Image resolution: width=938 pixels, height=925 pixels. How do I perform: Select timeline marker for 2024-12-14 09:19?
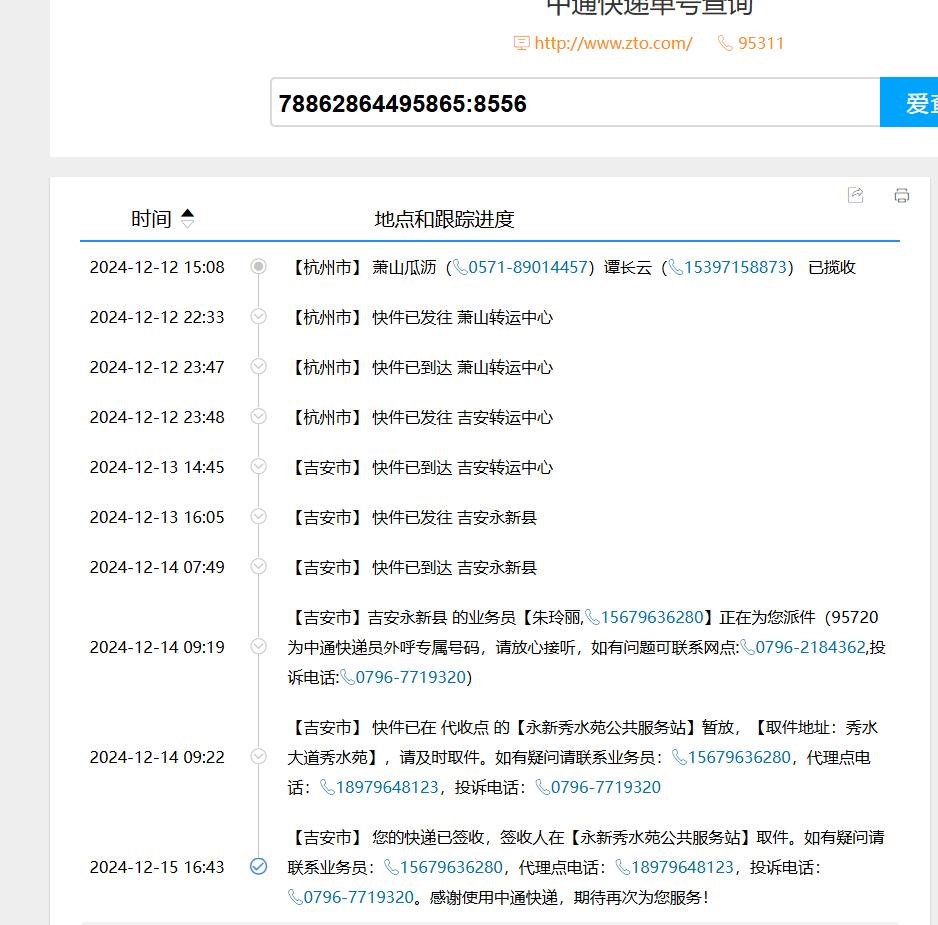point(258,646)
